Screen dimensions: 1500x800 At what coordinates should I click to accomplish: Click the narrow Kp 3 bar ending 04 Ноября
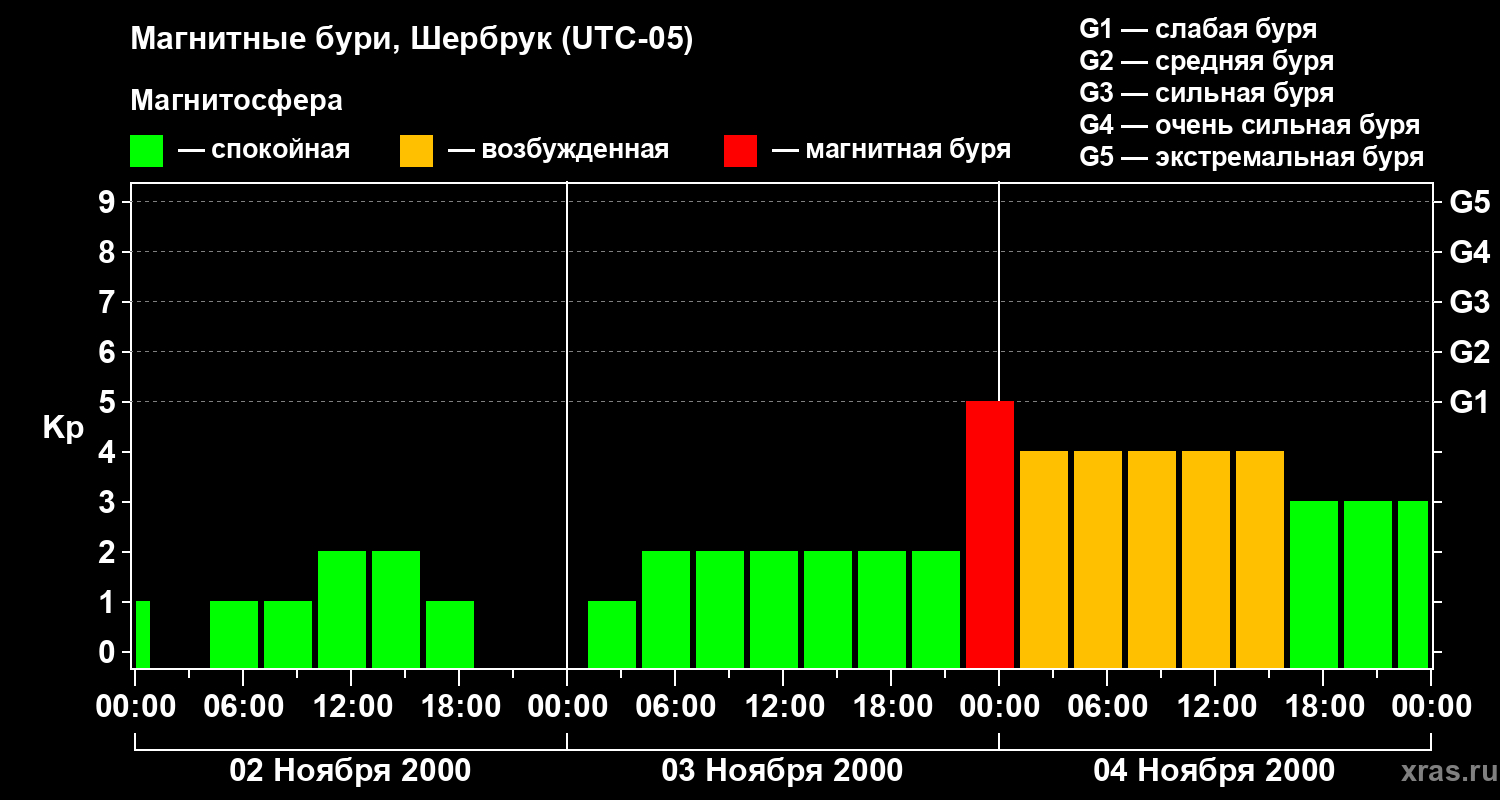1413,585
